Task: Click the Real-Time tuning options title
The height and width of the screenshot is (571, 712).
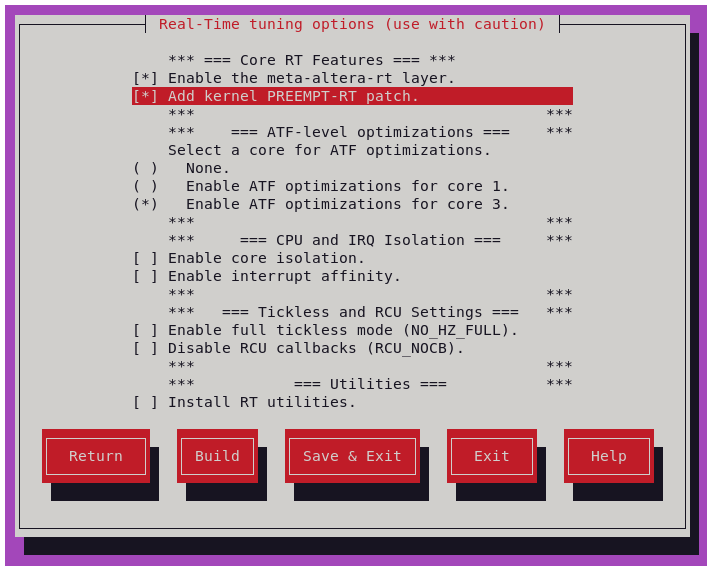Action: pos(352,24)
